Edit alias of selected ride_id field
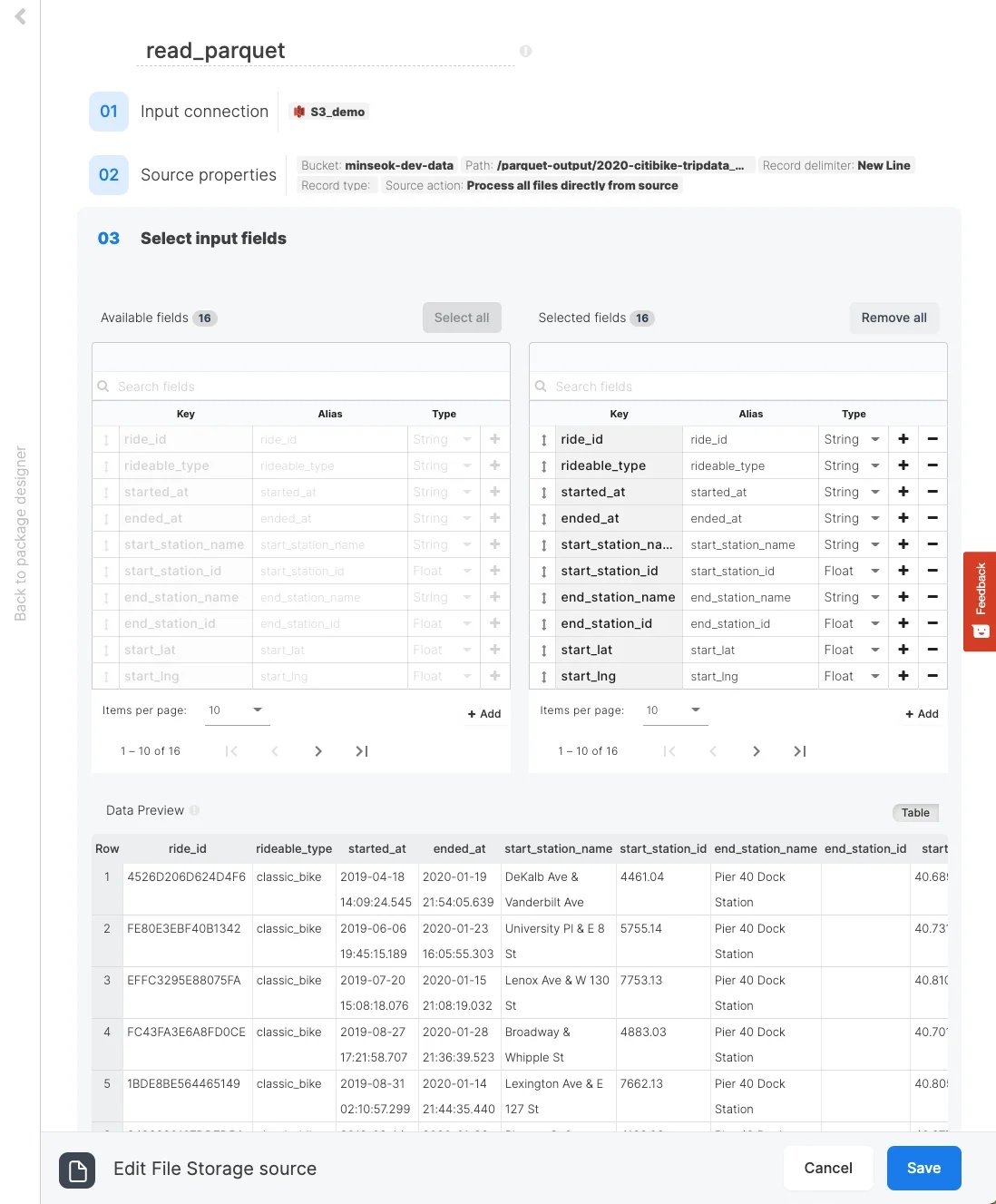Screen dimensions: 996x1204 (750, 439)
